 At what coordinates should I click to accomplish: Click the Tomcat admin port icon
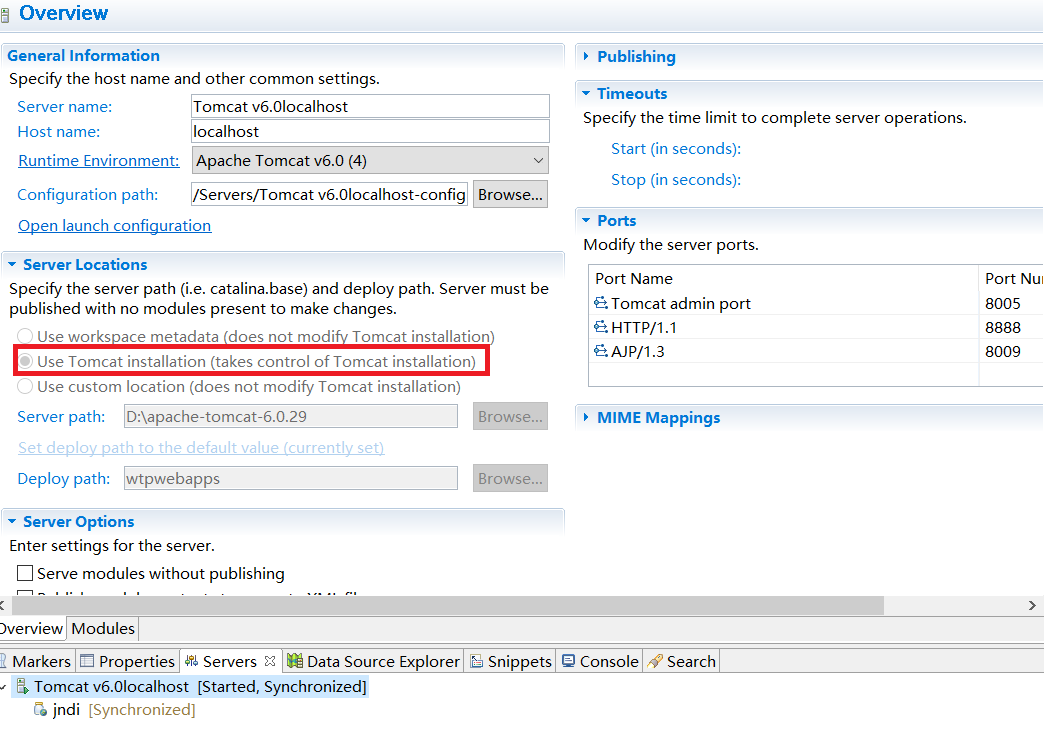(601, 303)
